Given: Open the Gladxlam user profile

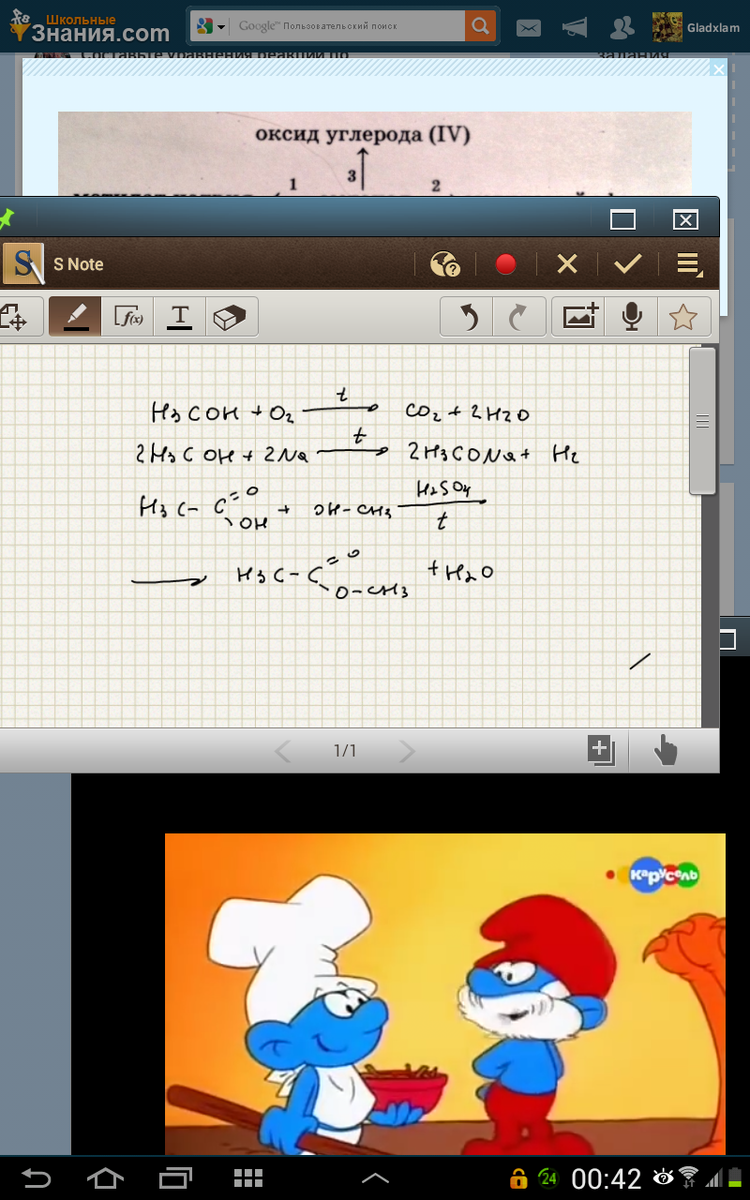Looking at the screenshot, I should [x=696, y=28].
